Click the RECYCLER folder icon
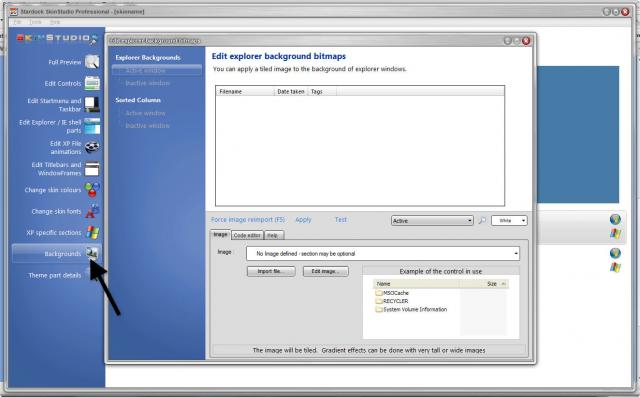640x397 pixels. pos(378,301)
